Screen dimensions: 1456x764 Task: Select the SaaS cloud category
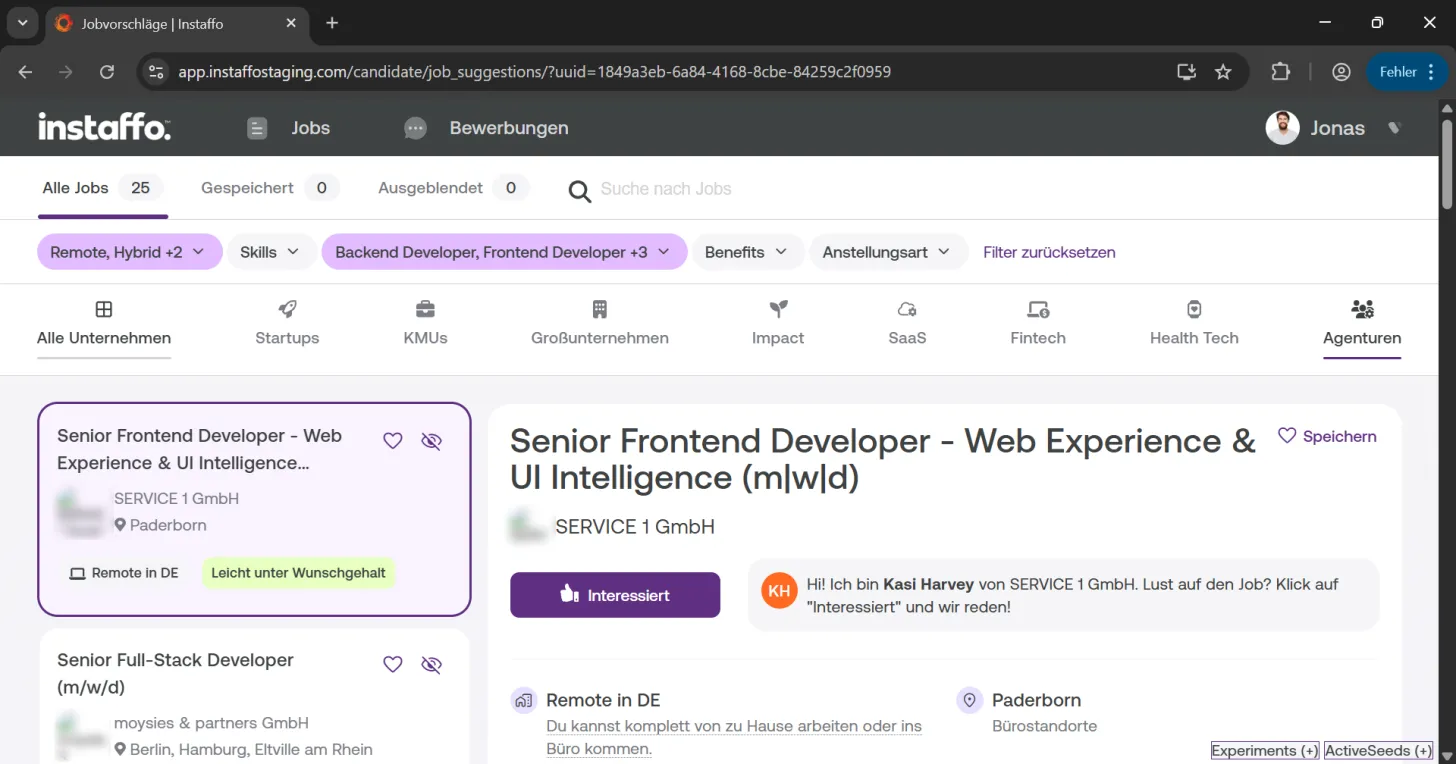pos(907,324)
